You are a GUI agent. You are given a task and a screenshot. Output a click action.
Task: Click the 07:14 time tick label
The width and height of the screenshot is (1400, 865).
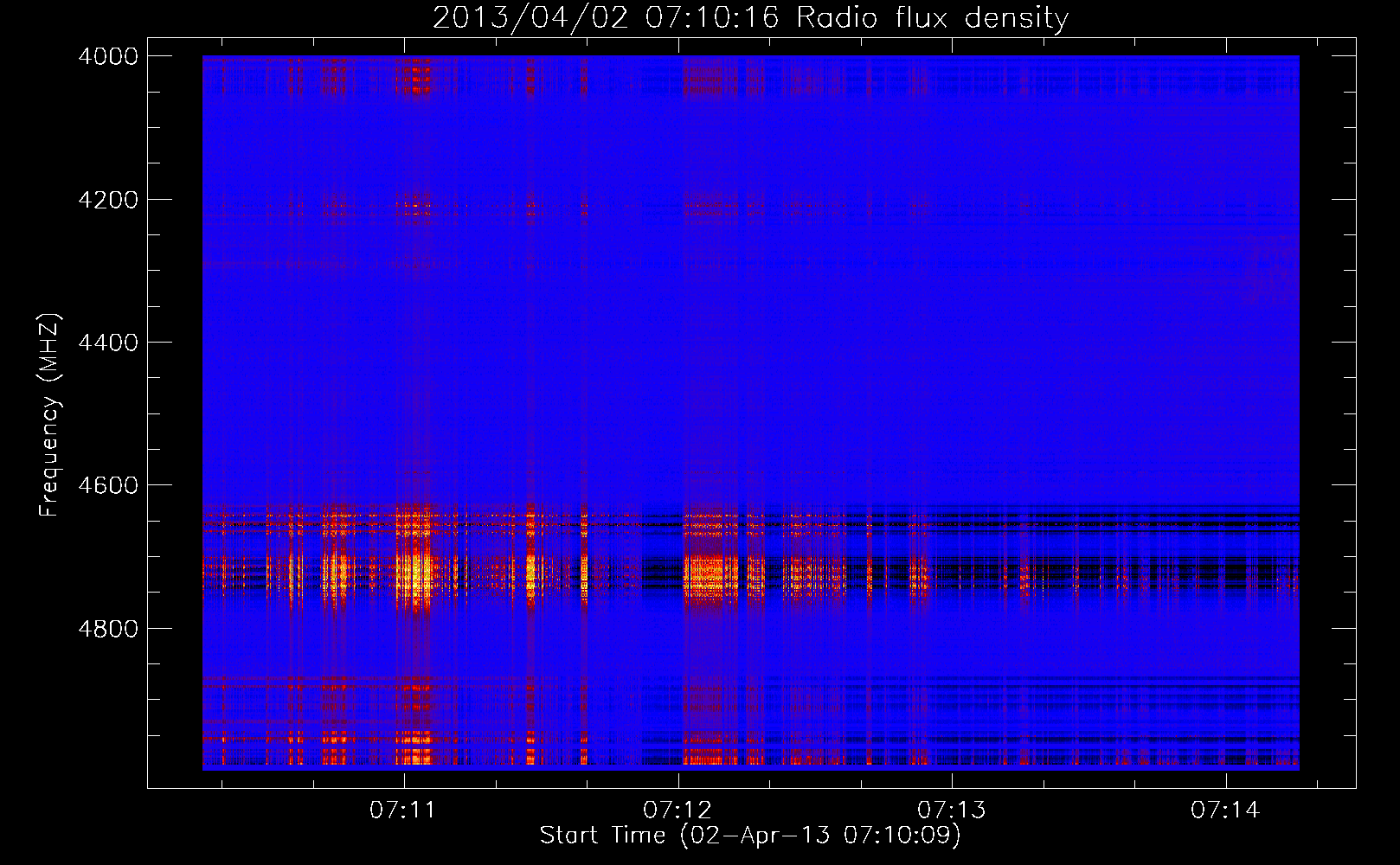(x=1224, y=811)
